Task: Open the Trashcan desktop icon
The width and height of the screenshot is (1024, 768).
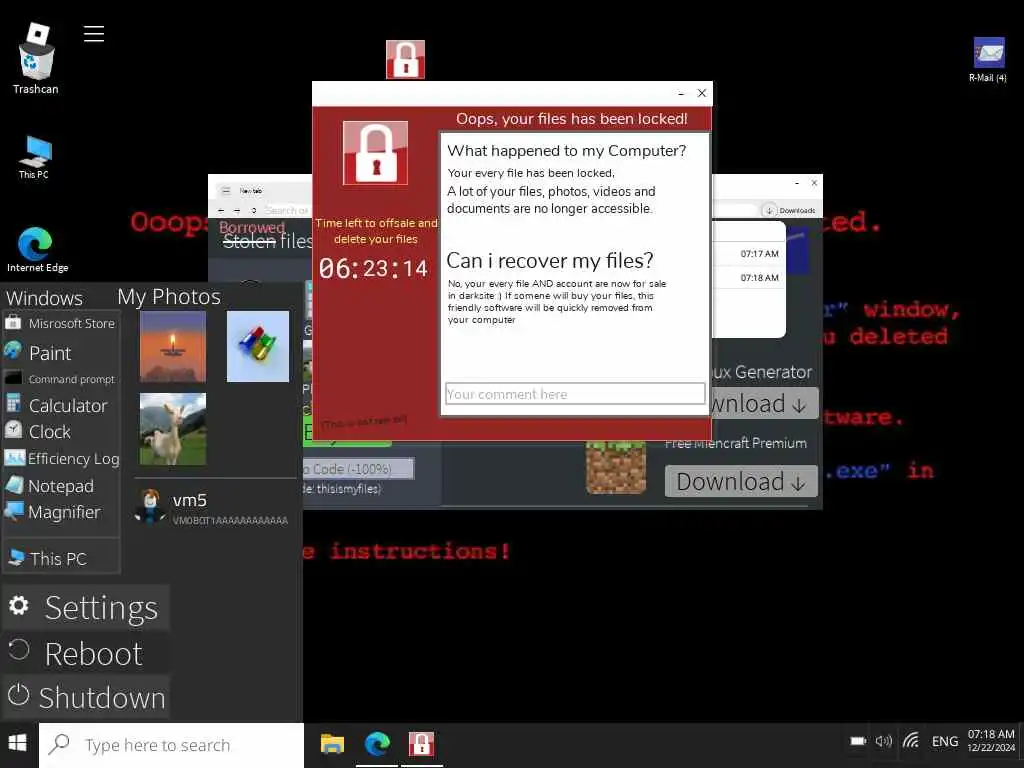Action: pyautogui.click(x=36, y=59)
